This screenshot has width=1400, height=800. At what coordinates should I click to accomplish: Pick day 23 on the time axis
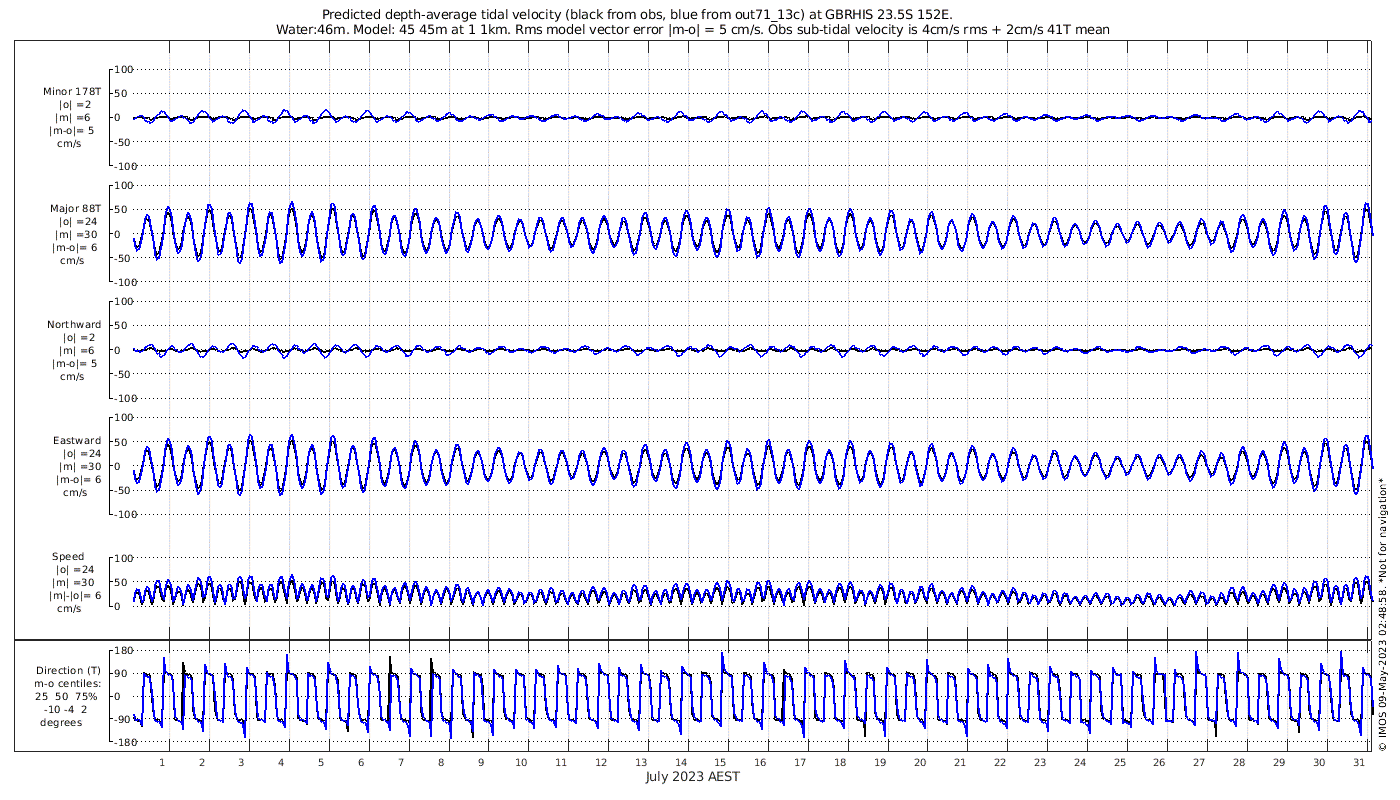tap(1040, 762)
